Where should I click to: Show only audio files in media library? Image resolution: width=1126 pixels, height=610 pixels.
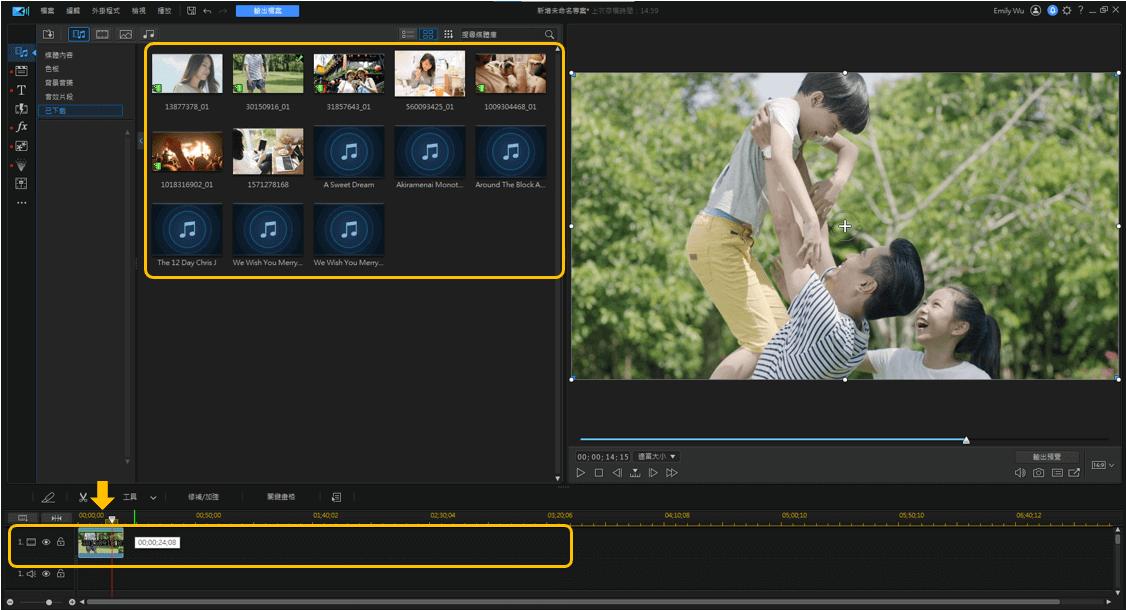149,34
